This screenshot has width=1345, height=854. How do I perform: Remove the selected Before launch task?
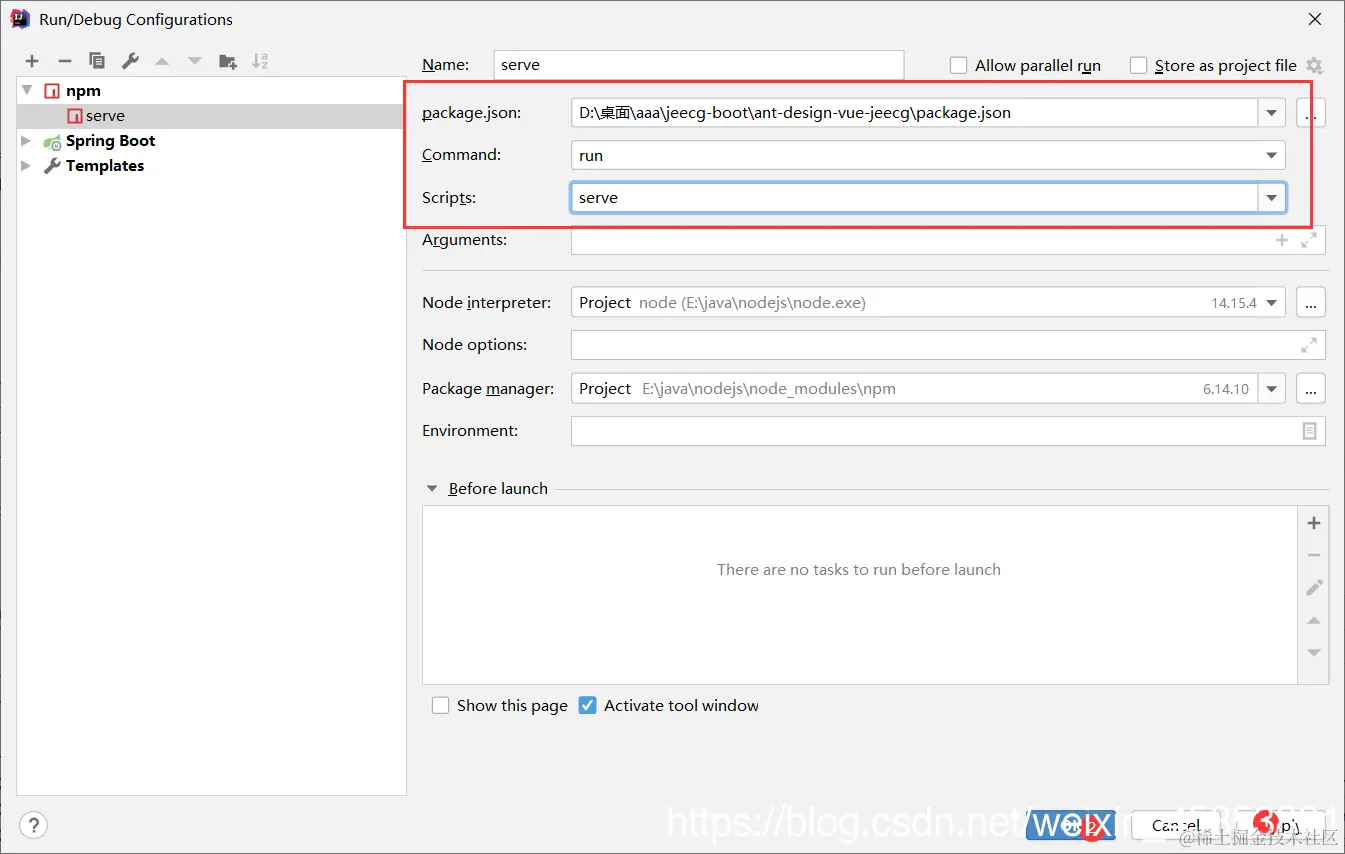[1314, 555]
